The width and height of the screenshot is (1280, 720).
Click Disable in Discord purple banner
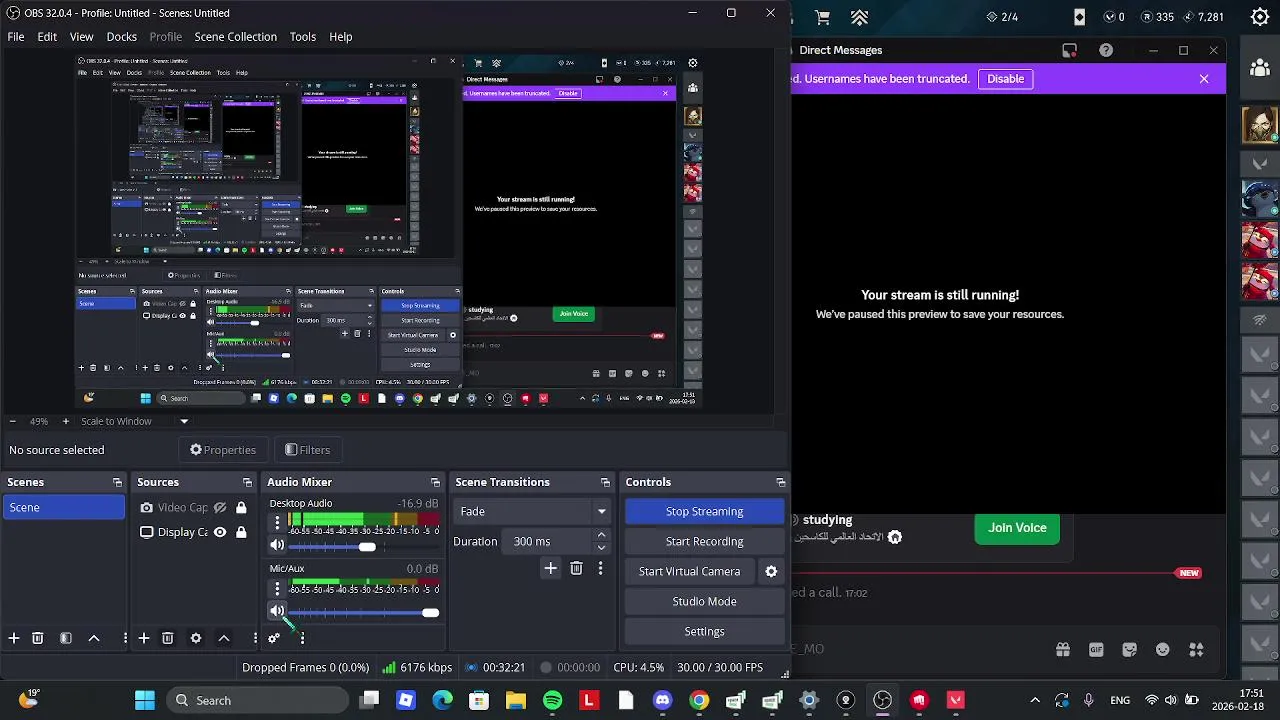(1005, 78)
